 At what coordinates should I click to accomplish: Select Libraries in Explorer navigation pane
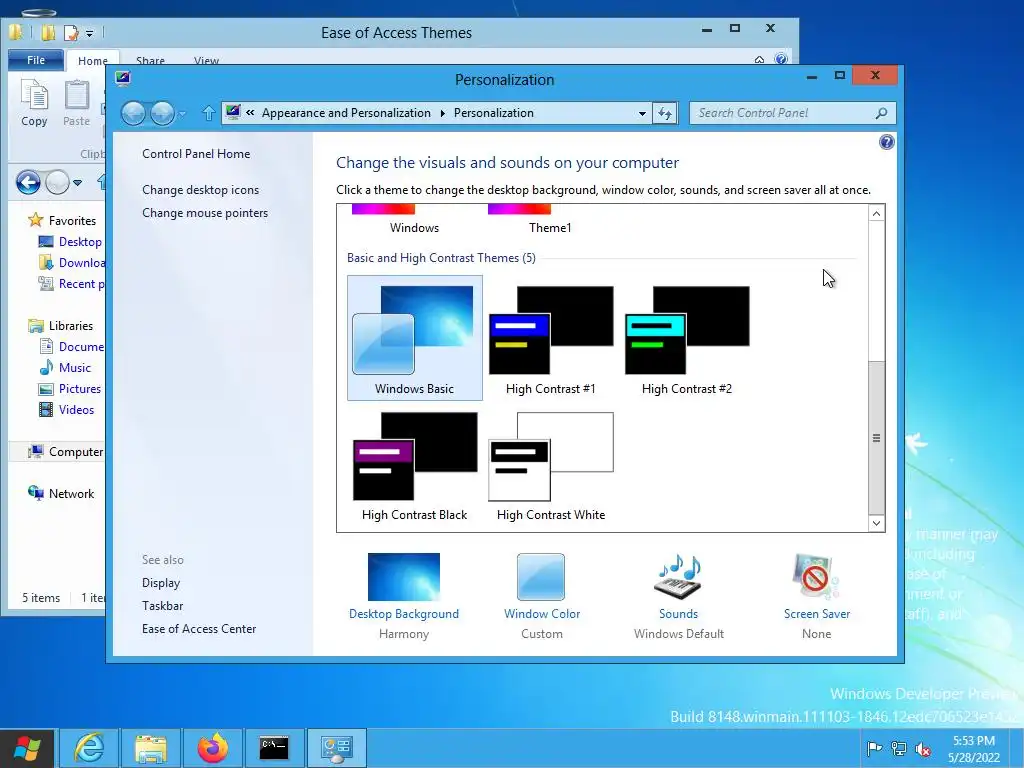coord(71,325)
